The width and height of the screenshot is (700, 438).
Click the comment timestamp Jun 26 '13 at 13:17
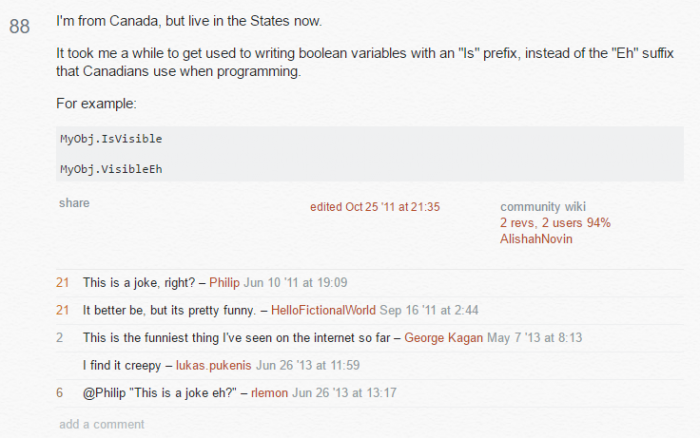[344, 393]
